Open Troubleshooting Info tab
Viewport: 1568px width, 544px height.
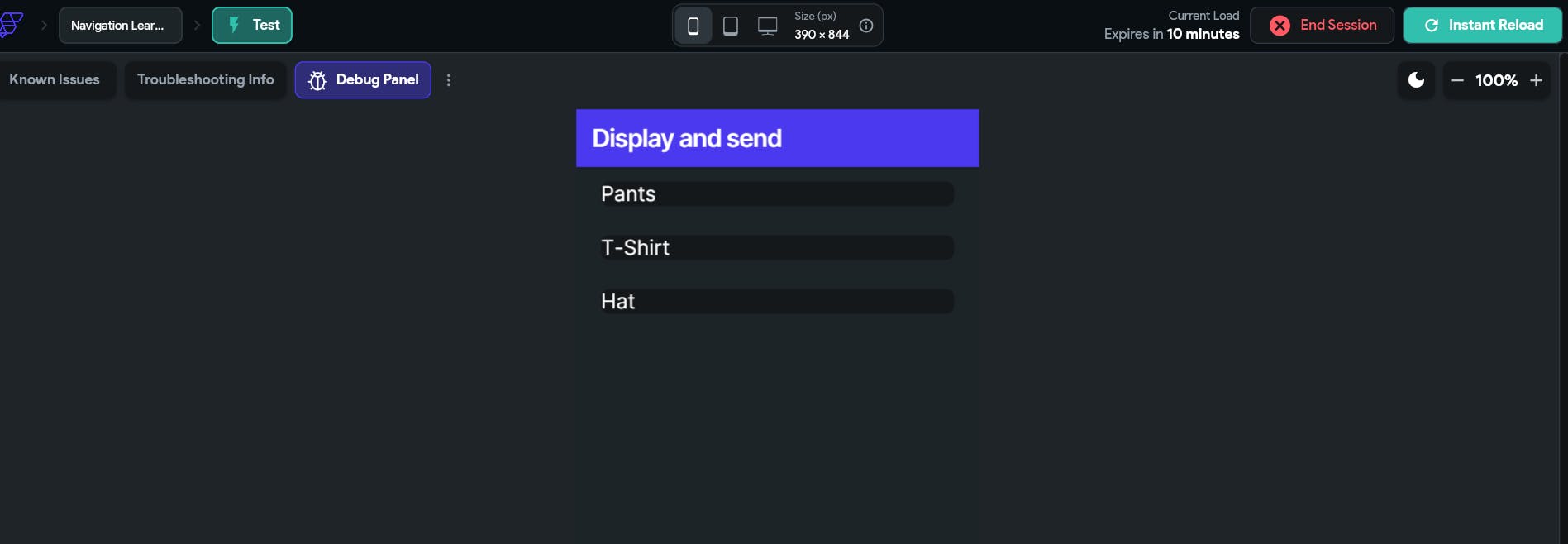[x=205, y=80]
